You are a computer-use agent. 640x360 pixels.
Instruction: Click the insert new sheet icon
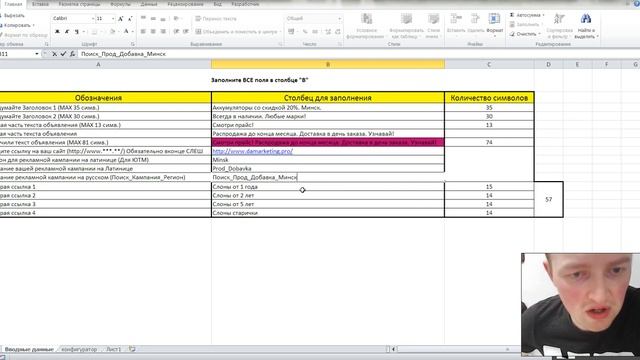132,349
